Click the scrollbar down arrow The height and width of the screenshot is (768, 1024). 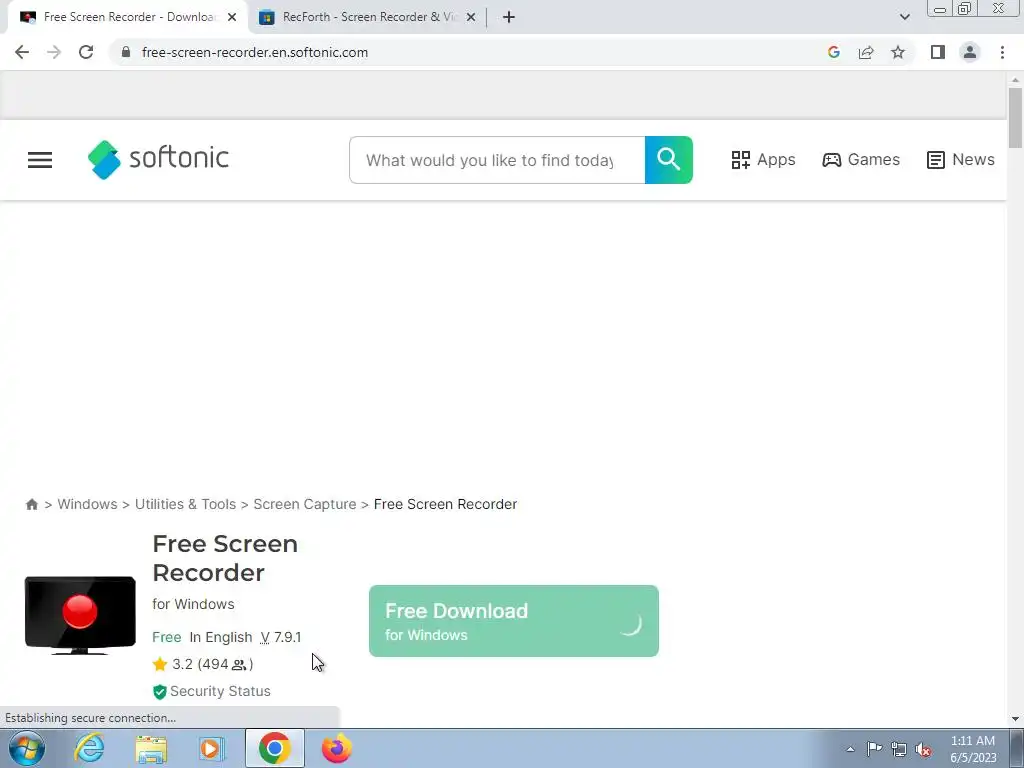click(x=1015, y=719)
